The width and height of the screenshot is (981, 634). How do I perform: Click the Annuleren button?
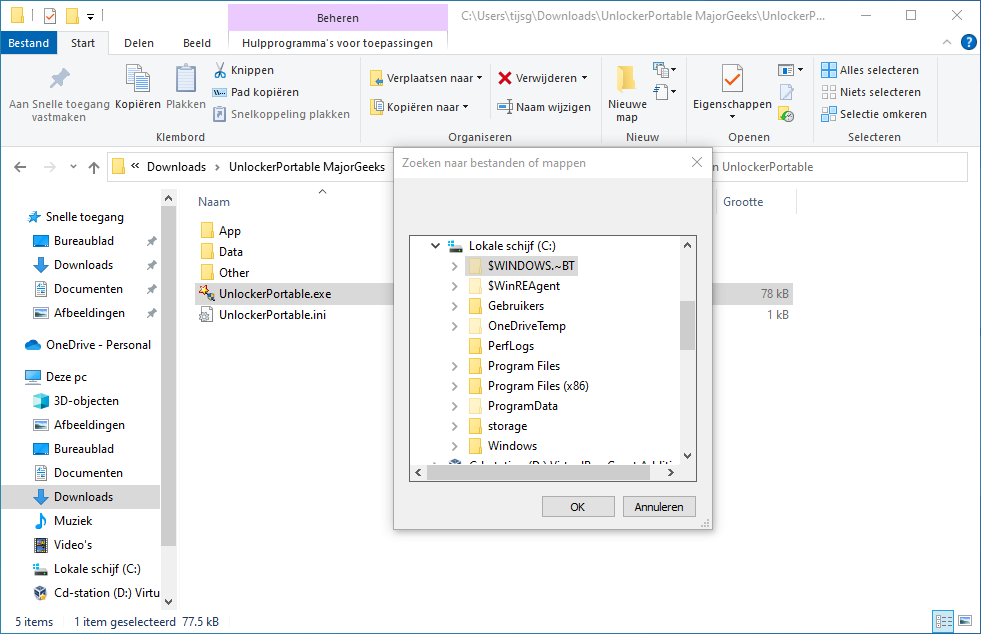click(x=659, y=507)
